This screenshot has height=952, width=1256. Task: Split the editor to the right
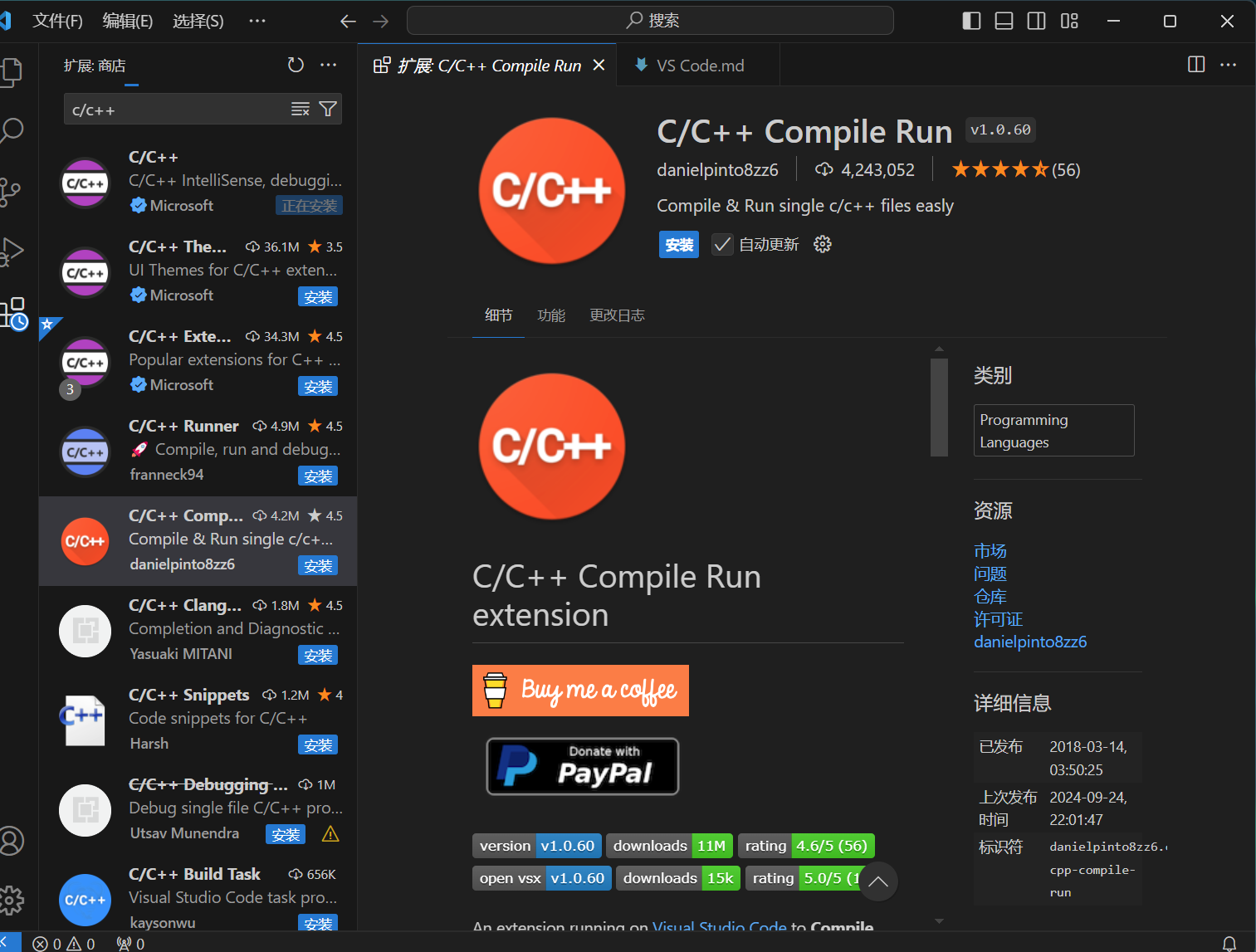(1196, 65)
